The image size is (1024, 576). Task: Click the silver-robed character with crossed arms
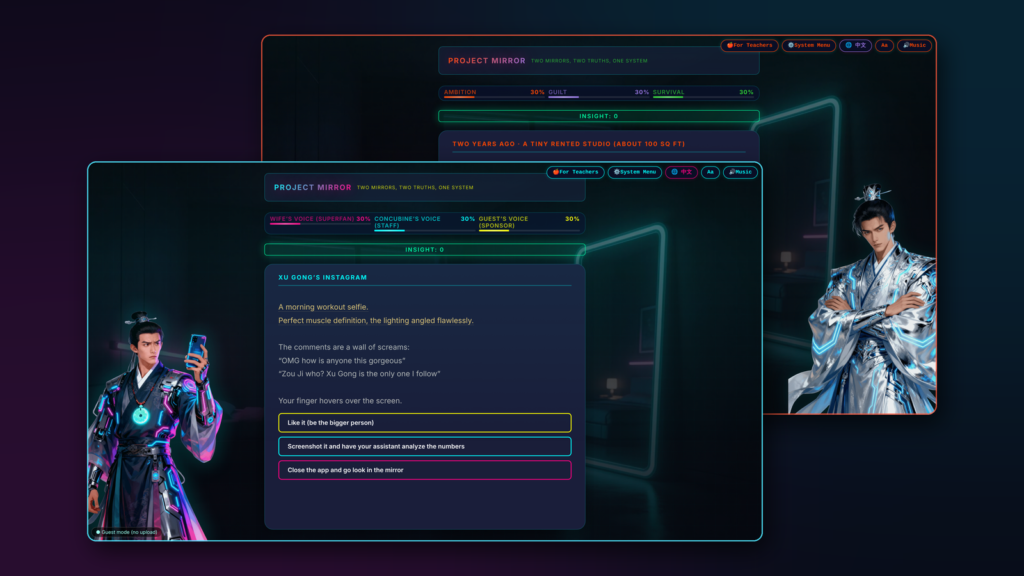click(861, 300)
